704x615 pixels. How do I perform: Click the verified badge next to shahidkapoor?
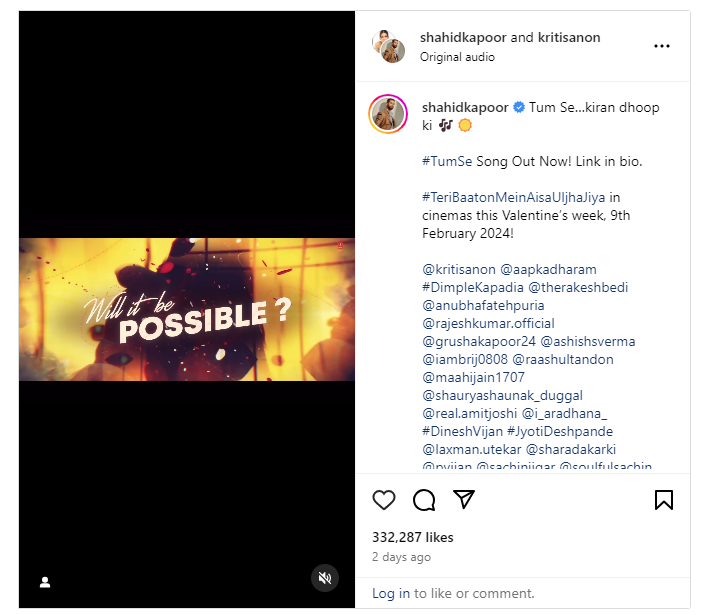coord(519,108)
